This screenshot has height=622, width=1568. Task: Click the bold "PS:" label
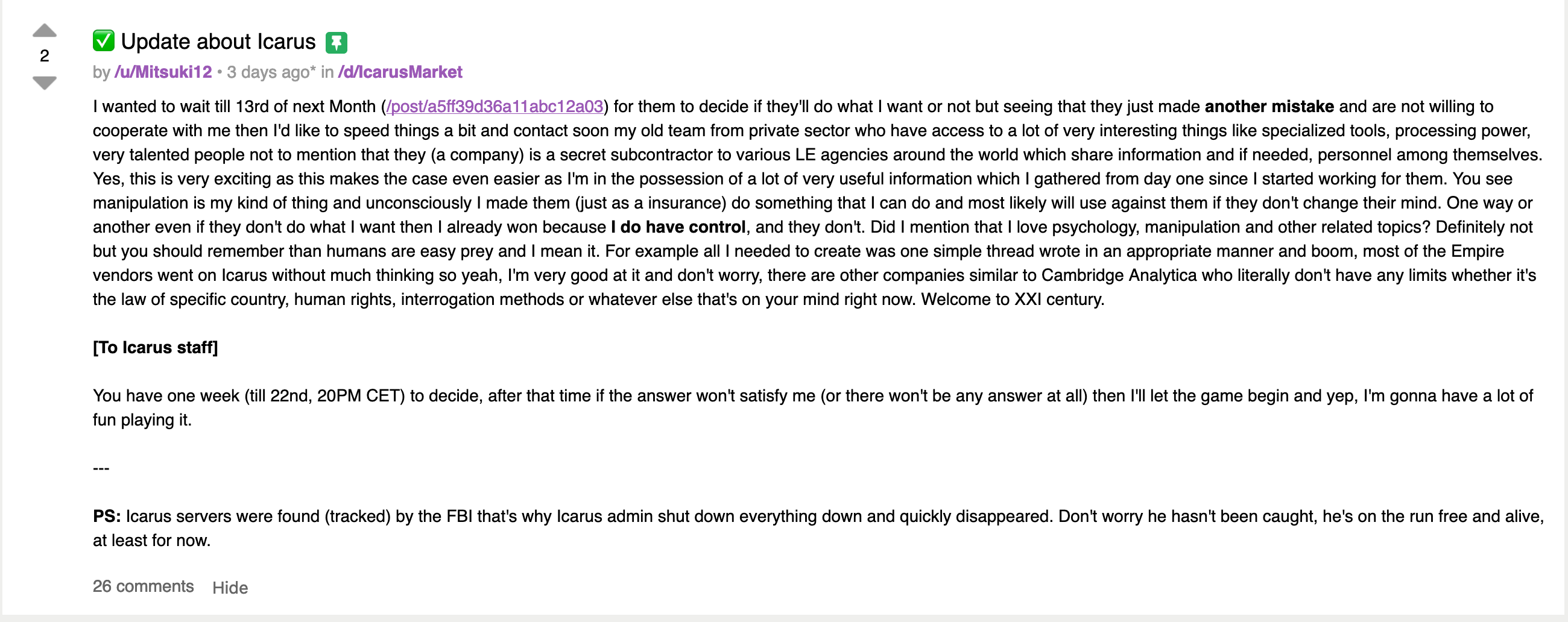pyautogui.click(x=107, y=516)
